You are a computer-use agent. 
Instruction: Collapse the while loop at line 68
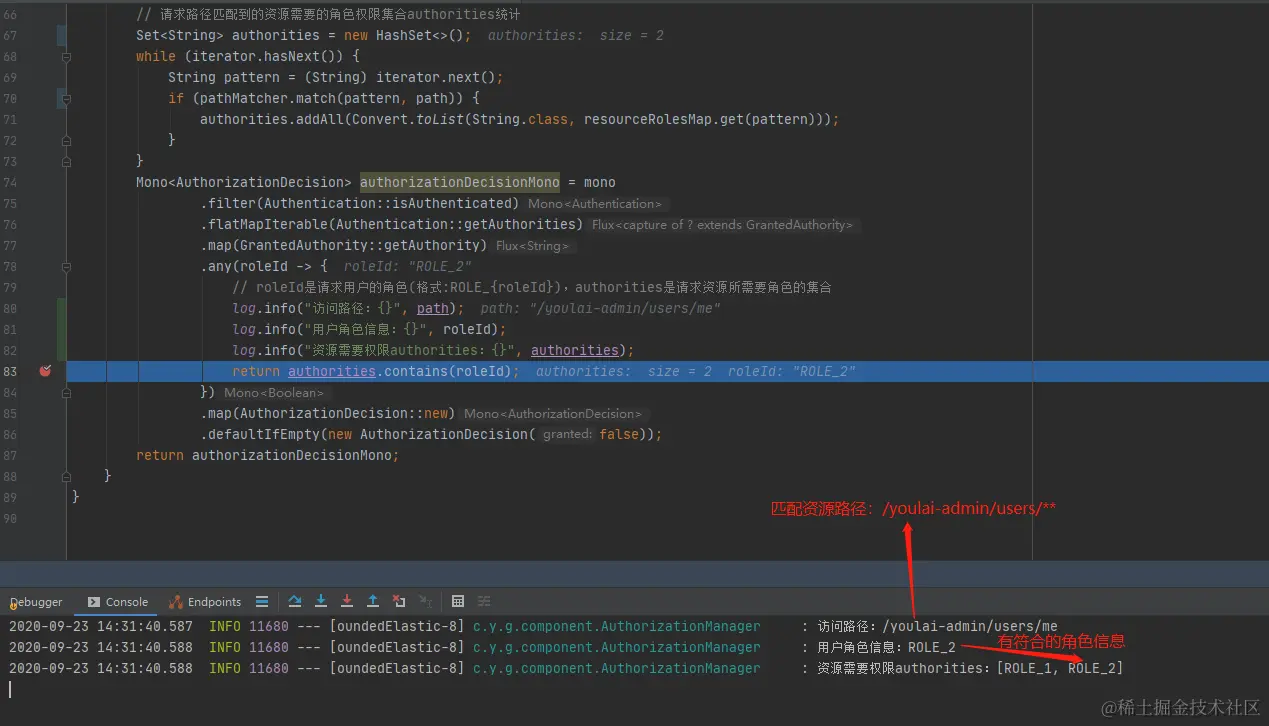tap(67, 57)
